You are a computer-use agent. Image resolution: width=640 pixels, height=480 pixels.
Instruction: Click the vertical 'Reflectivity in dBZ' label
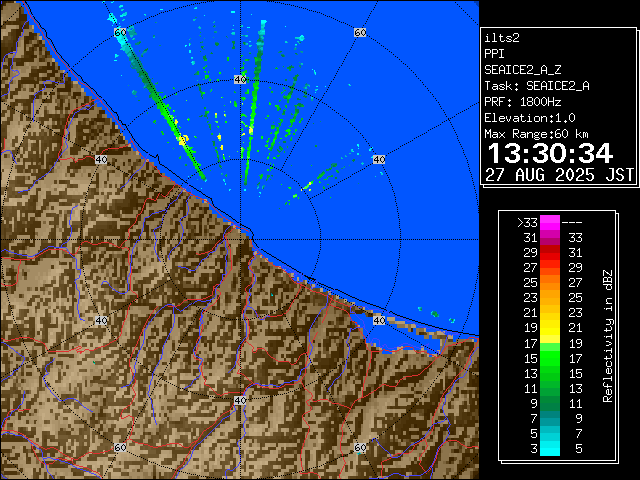608,335
